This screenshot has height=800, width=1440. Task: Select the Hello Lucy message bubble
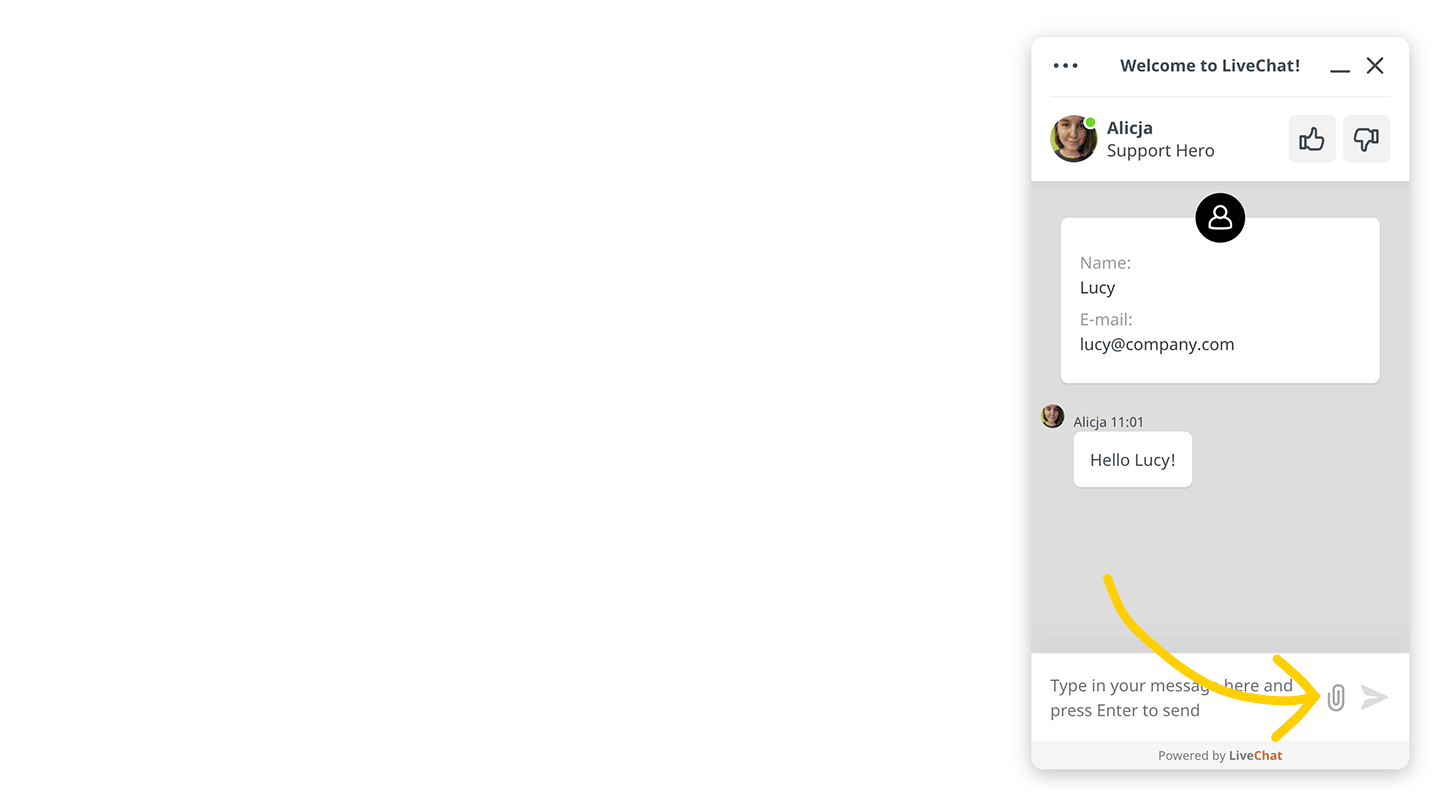coord(1132,459)
